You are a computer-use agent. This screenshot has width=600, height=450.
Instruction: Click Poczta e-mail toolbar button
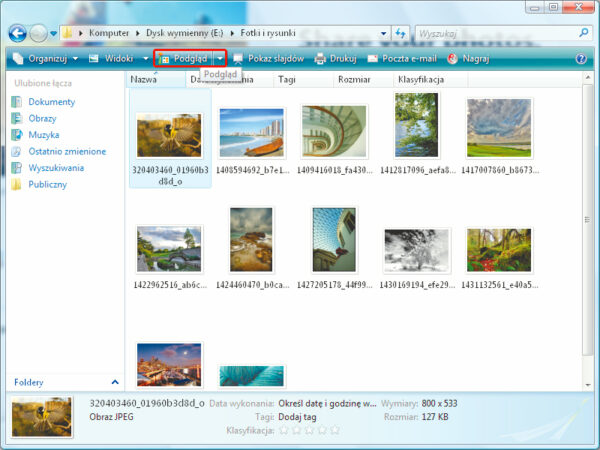402,59
